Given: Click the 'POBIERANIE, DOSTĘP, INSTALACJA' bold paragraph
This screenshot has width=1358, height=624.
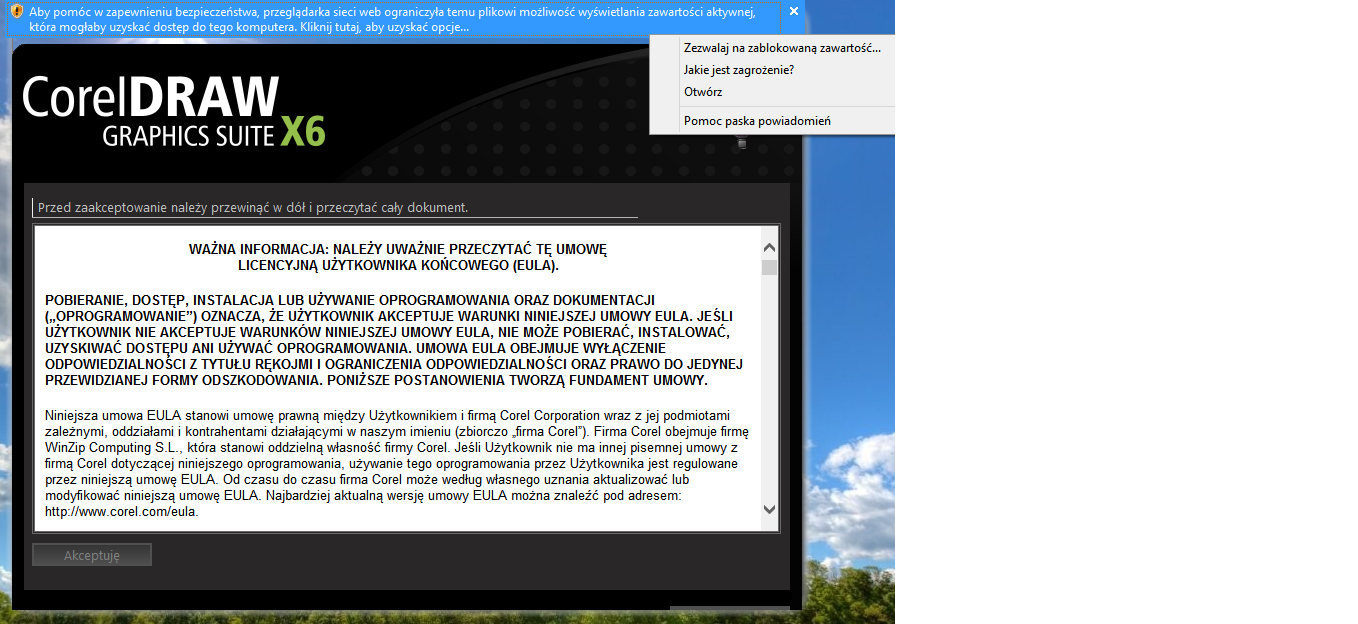Looking at the screenshot, I should click(x=394, y=340).
